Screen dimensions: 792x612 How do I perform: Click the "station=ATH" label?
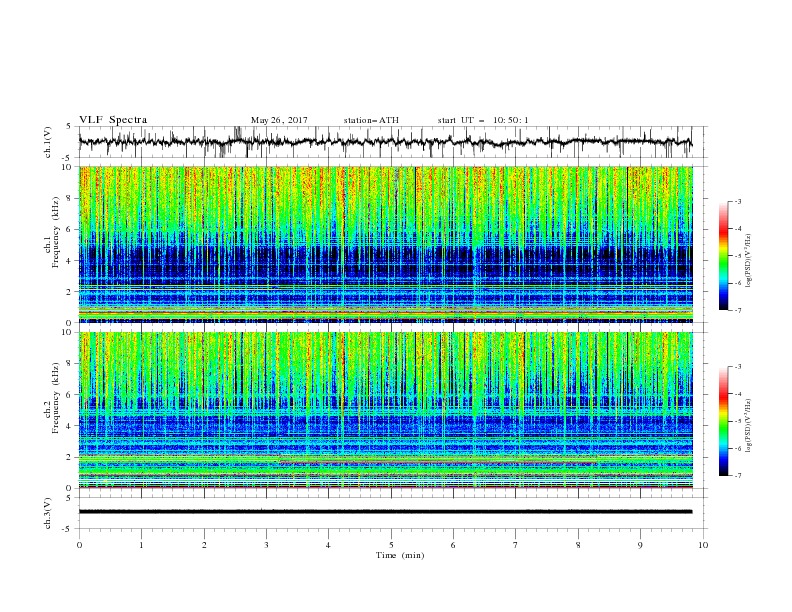pyautogui.click(x=371, y=120)
